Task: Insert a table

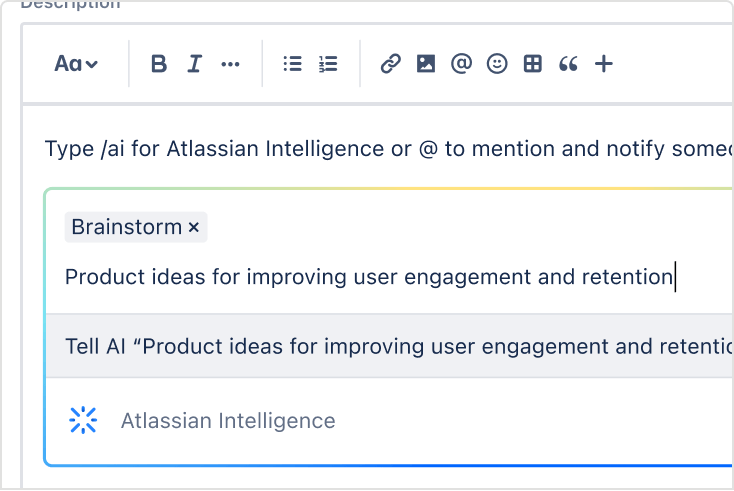Action: [533, 64]
